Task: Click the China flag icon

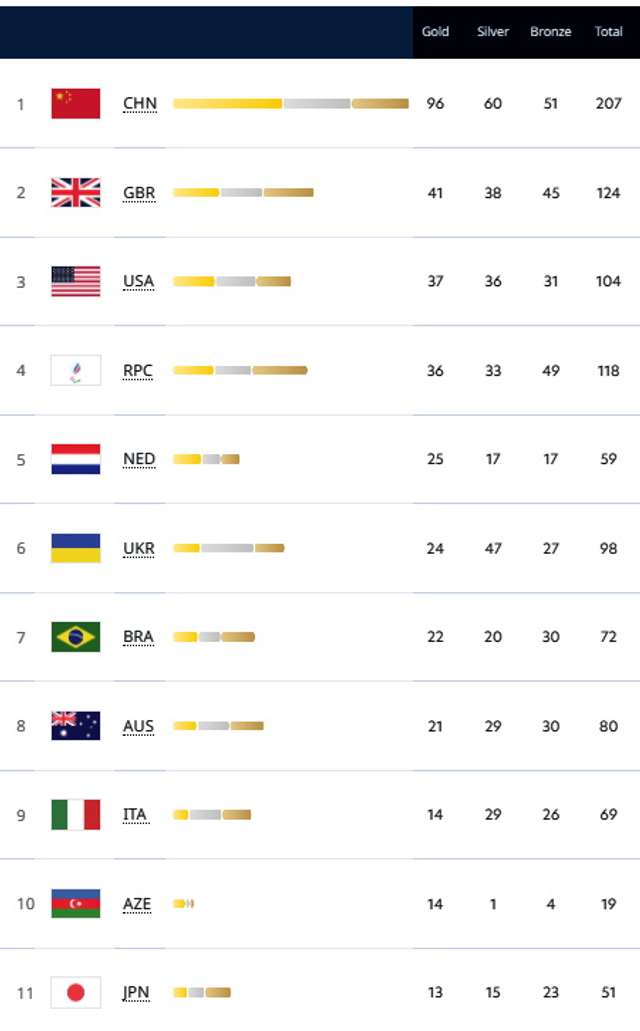Action: click(76, 104)
